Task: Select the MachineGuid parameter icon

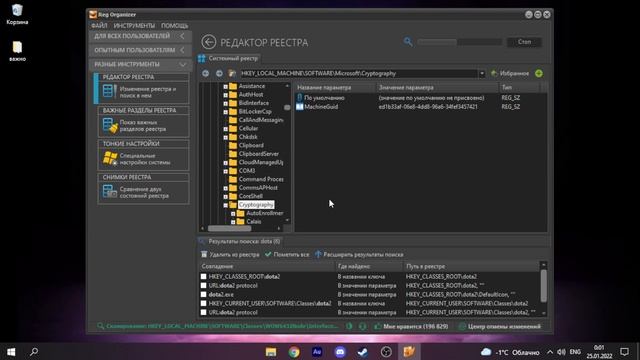Action: pyautogui.click(x=300, y=107)
